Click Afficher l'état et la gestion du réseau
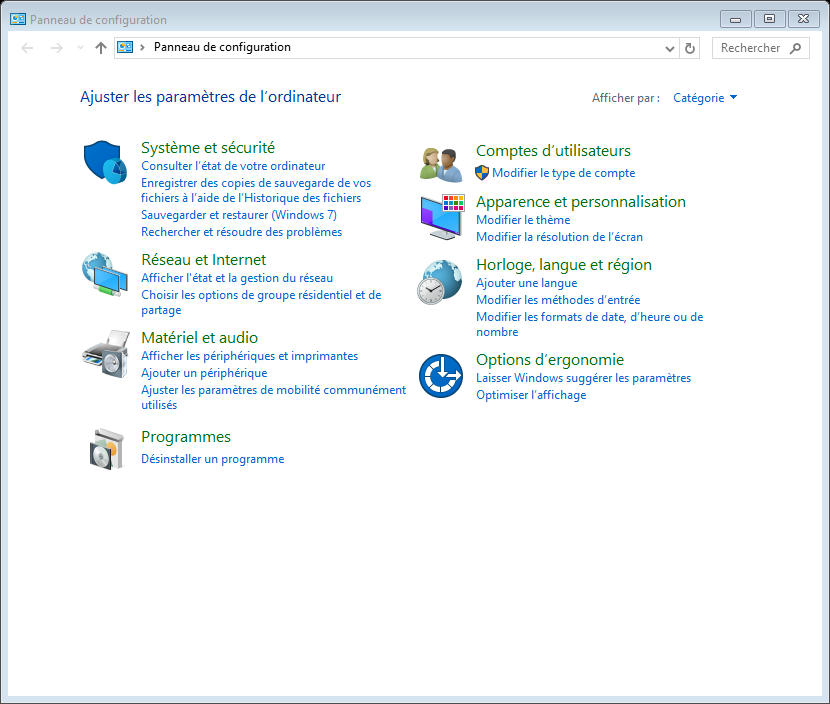 pyautogui.click(x=237, y=278)
